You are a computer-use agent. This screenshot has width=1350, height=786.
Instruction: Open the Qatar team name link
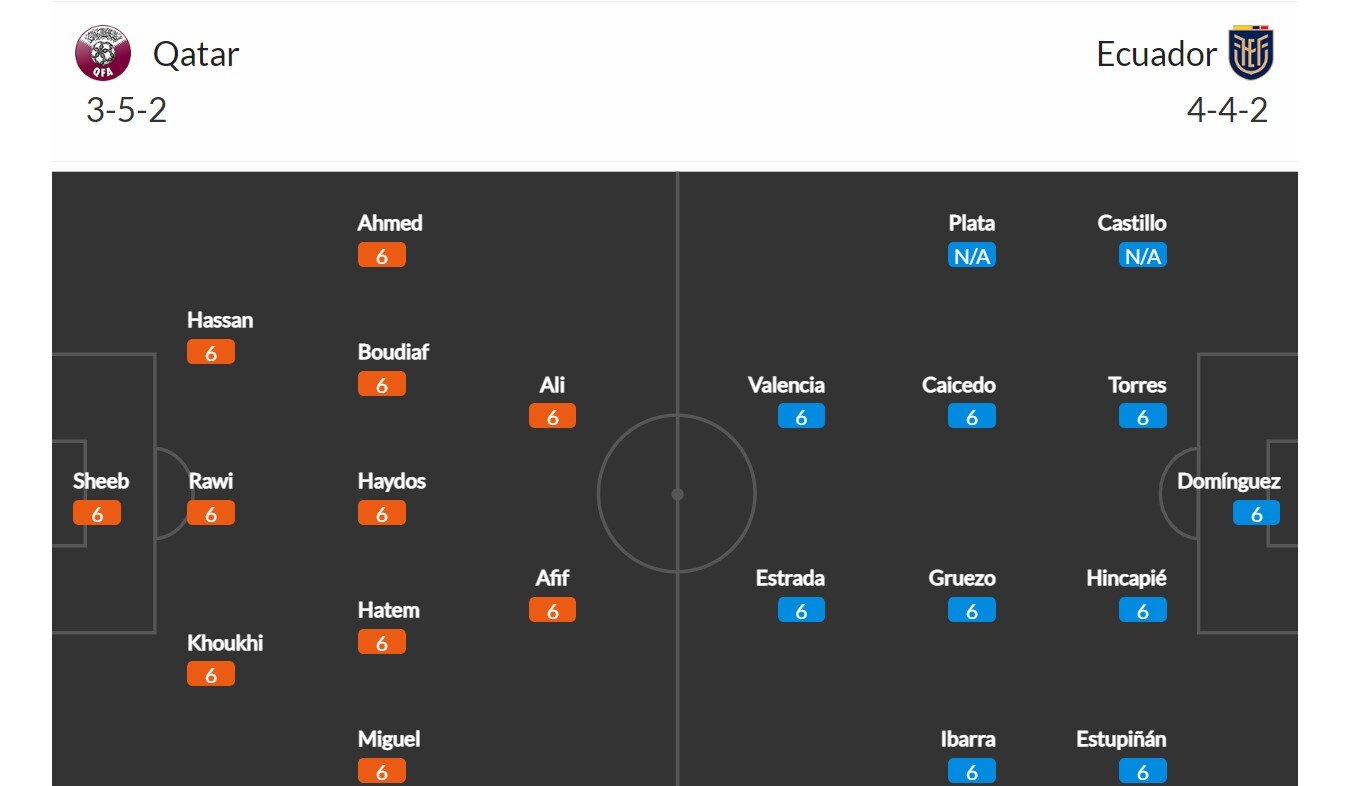(x=196, y=54)
